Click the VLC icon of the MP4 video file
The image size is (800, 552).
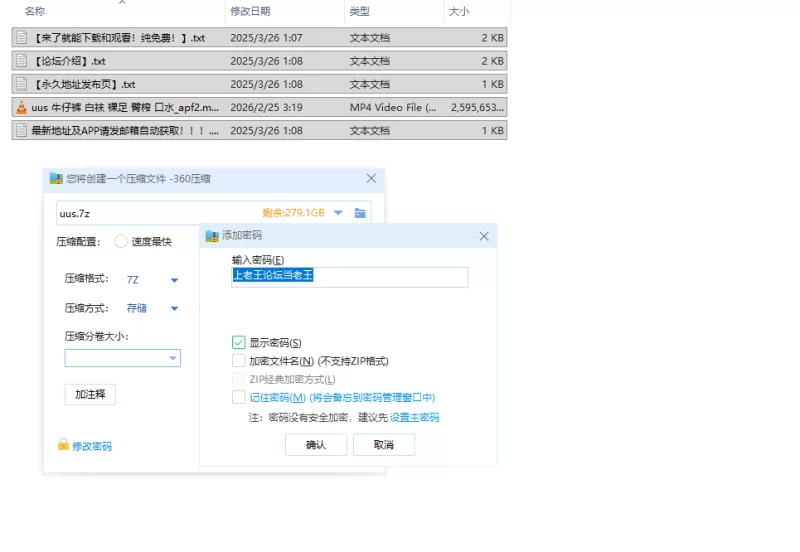[21, 107]
